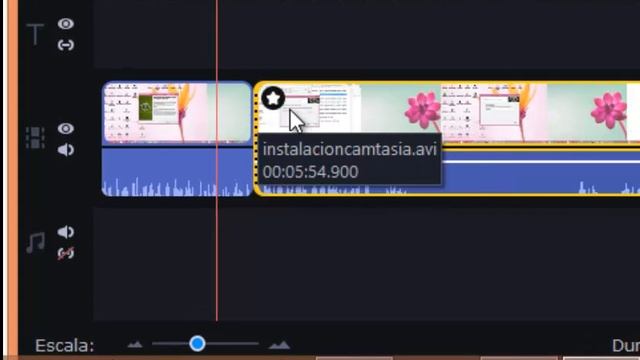Toggle visibility of the titles track
Screen dimensions: 640x360
pos(66,24)
